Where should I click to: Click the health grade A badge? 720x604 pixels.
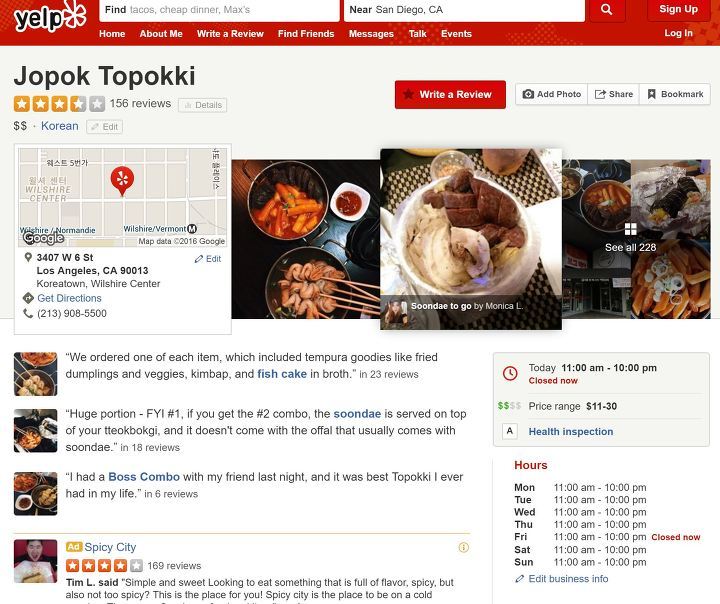509,431
